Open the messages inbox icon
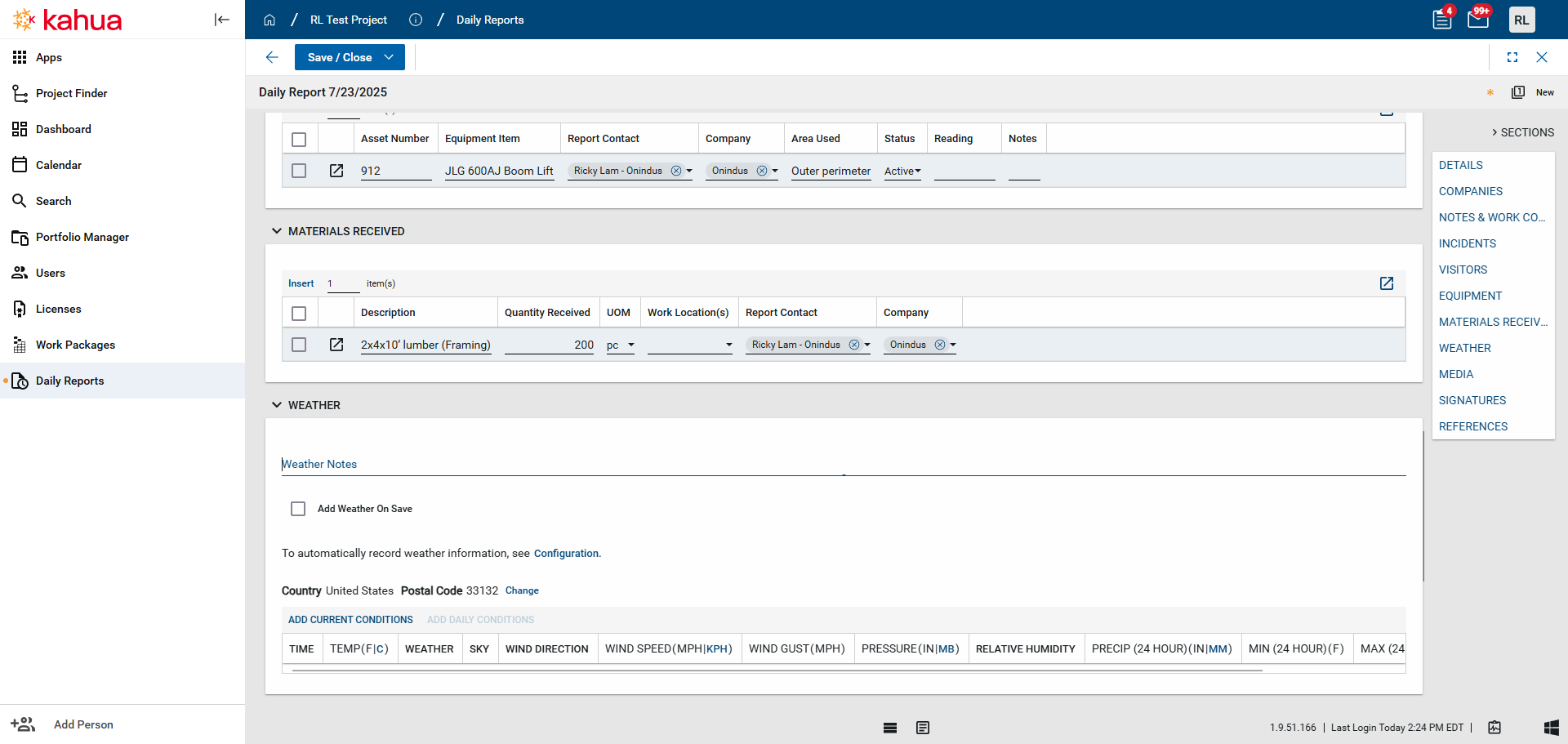This screenshot has height=744, width=1568. pos(1478,20)
